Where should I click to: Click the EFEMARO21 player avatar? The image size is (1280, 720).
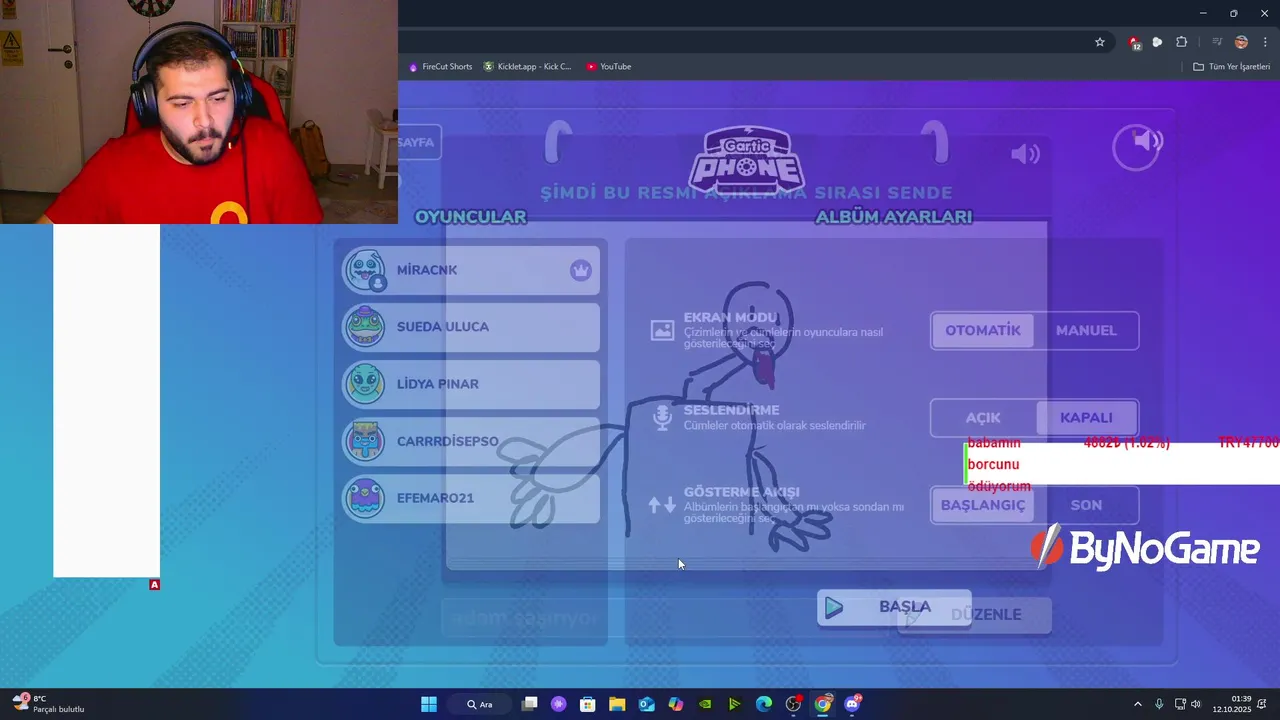coord(364,498)
